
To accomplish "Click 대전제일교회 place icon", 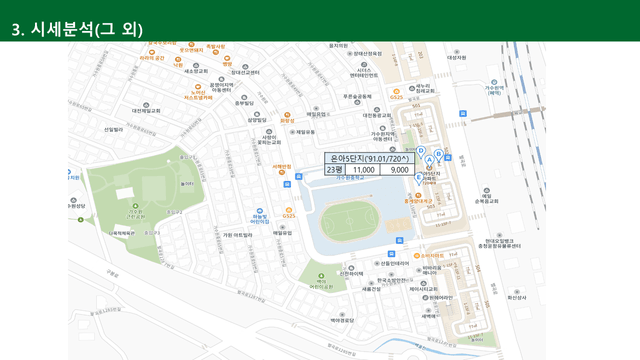I will click(x=146, y=105).
